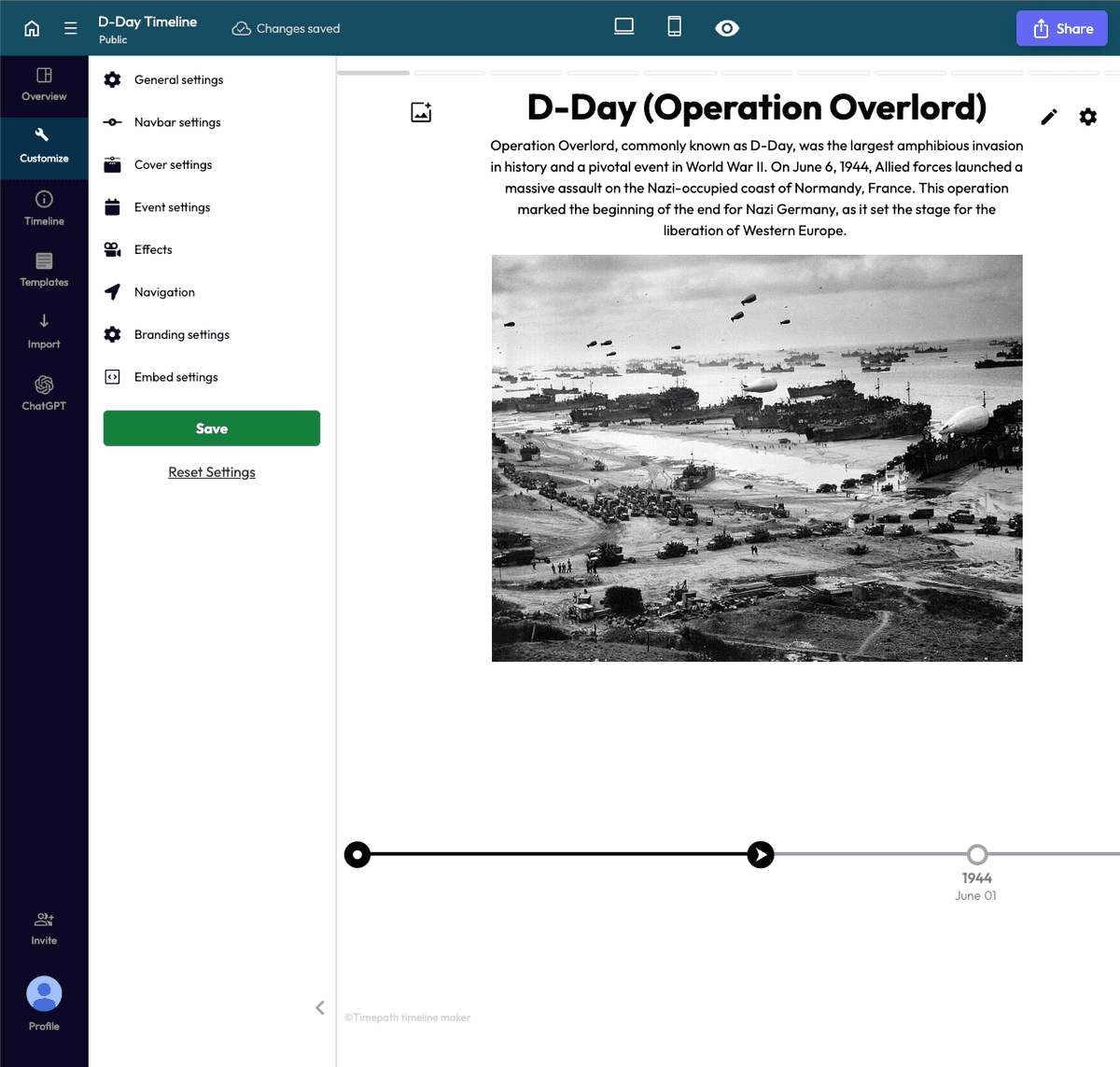Open the event gear settings icon
The image size is (1120, 1067).
pos(1087,117)
